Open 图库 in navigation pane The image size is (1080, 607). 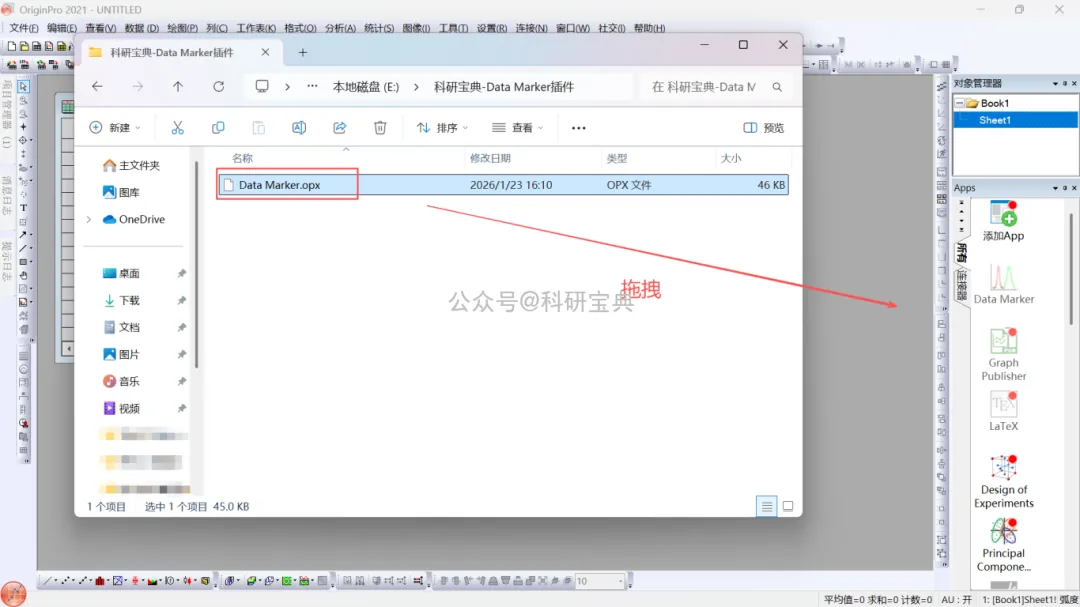121,192
